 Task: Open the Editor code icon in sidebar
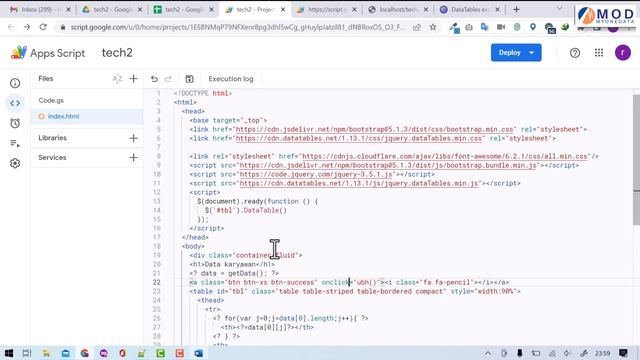pos(15,103)
